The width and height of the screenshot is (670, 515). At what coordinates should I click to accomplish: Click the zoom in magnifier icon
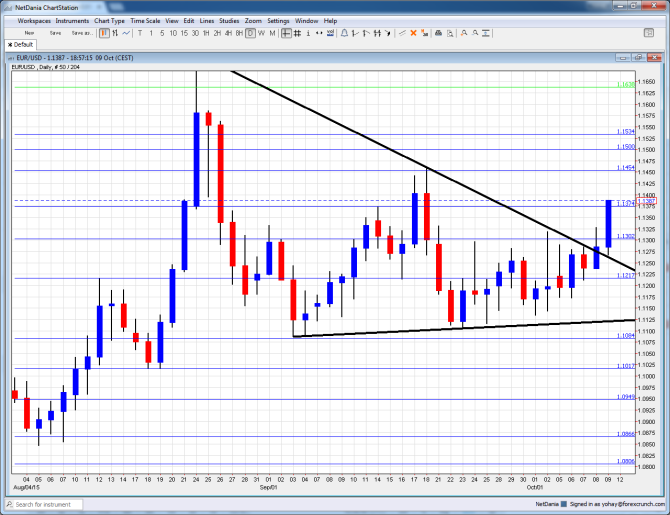click(x=464, y=33)
